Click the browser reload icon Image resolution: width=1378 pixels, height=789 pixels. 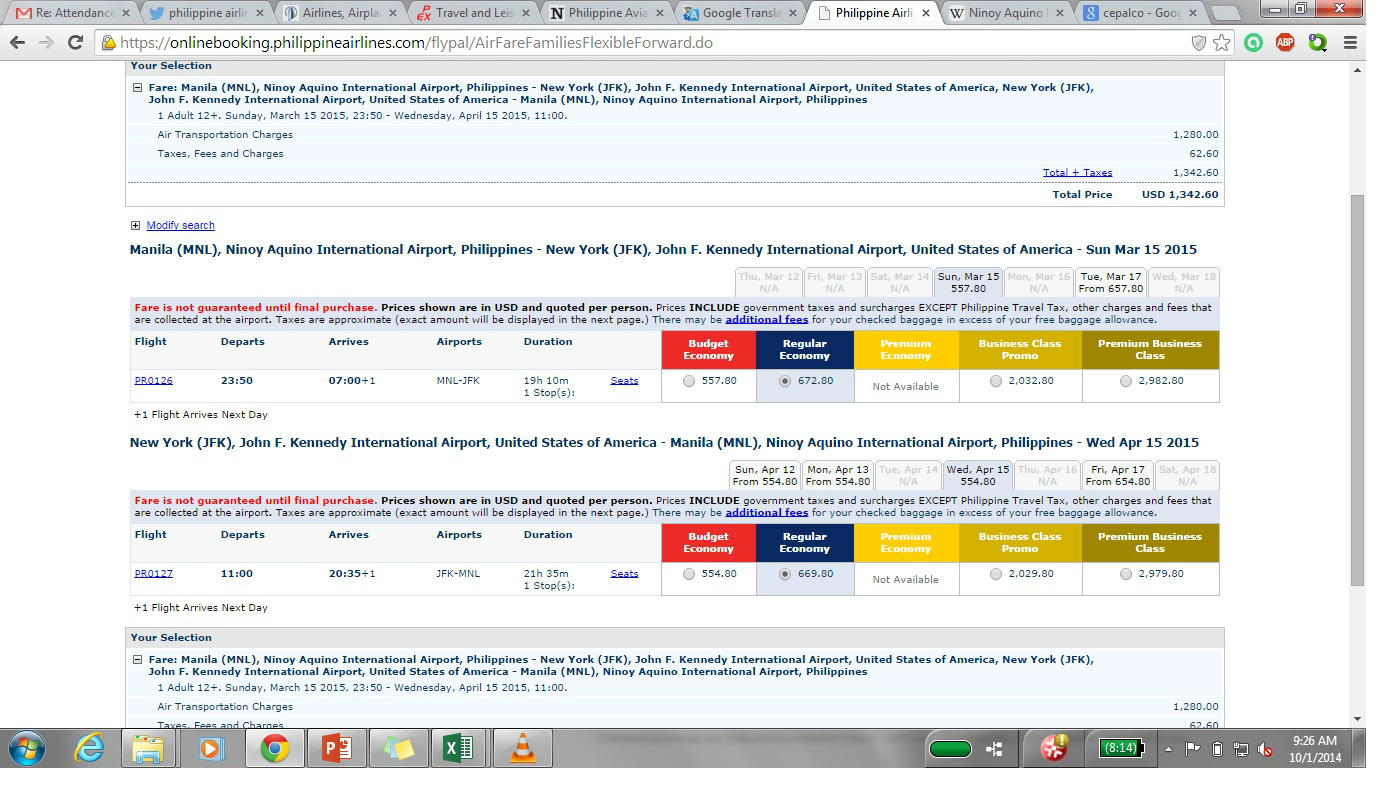[75, 43]
